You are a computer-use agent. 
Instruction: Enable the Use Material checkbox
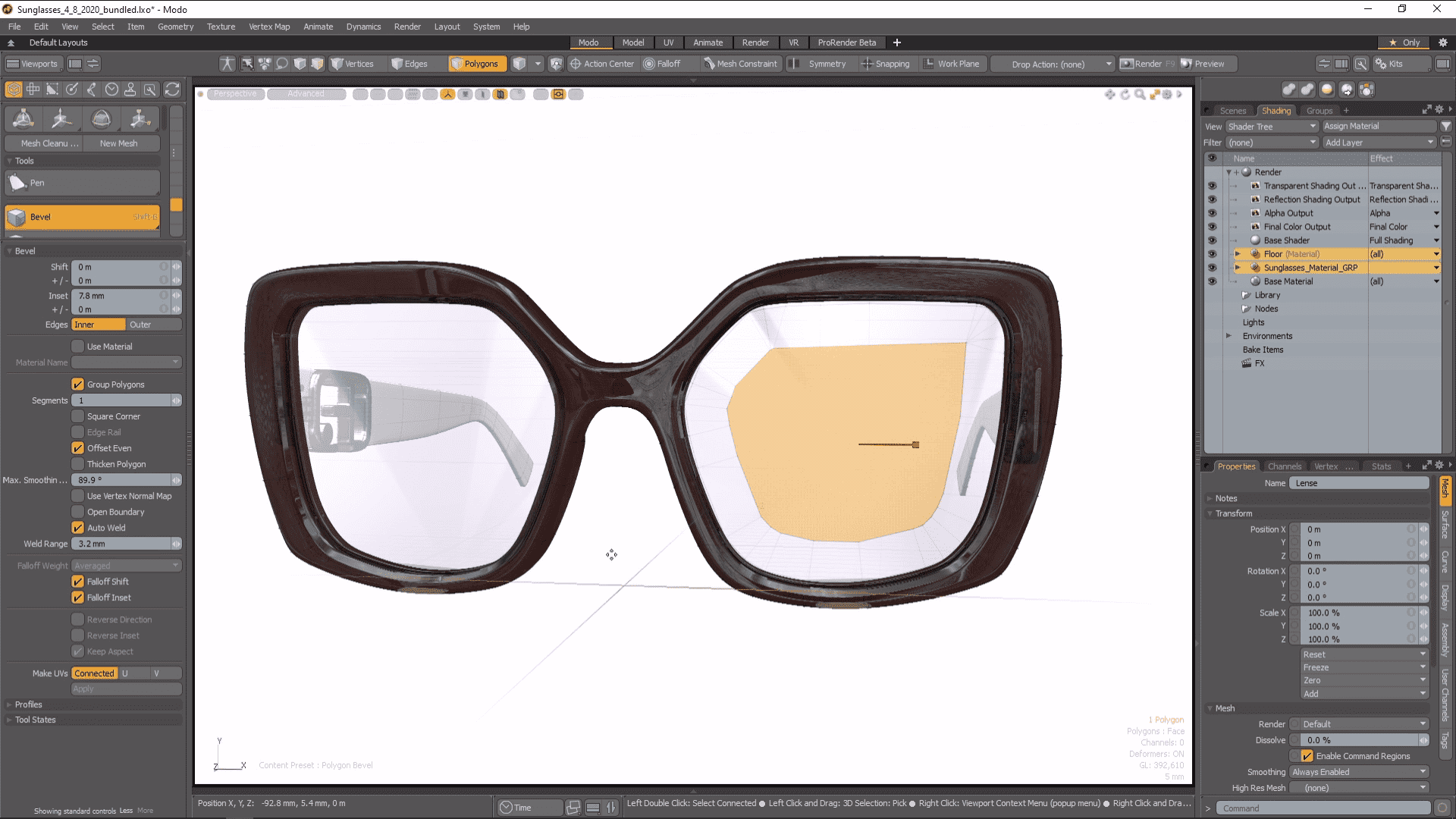[x=78, y=347]
